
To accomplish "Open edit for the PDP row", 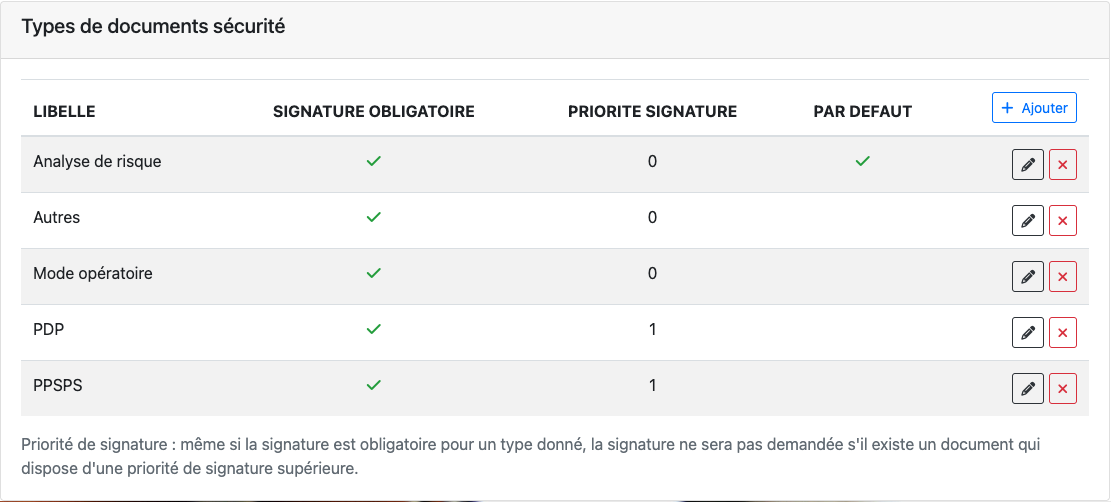I will click(x=1028, y=333).
